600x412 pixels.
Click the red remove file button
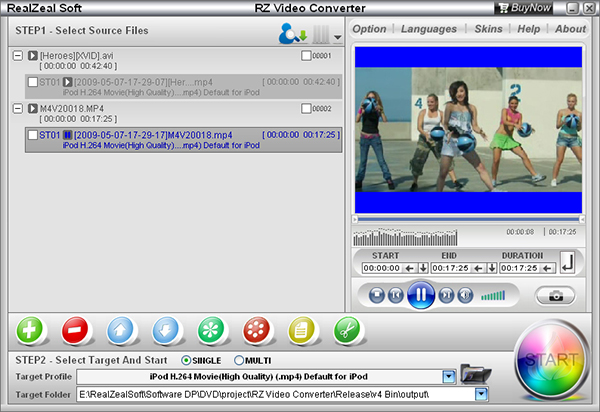coord(75,330)
